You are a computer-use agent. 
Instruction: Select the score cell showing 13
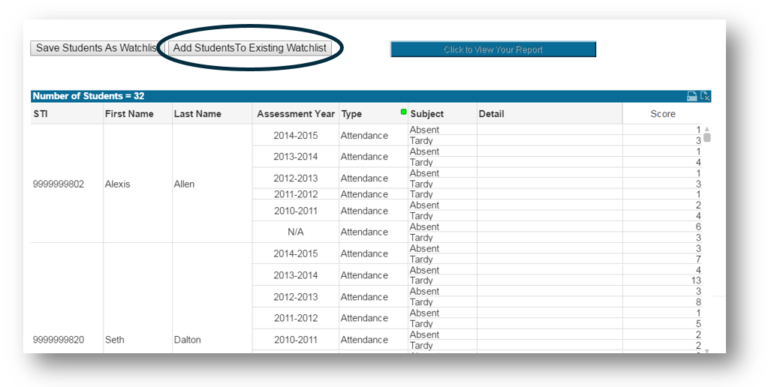click(662, 280)
